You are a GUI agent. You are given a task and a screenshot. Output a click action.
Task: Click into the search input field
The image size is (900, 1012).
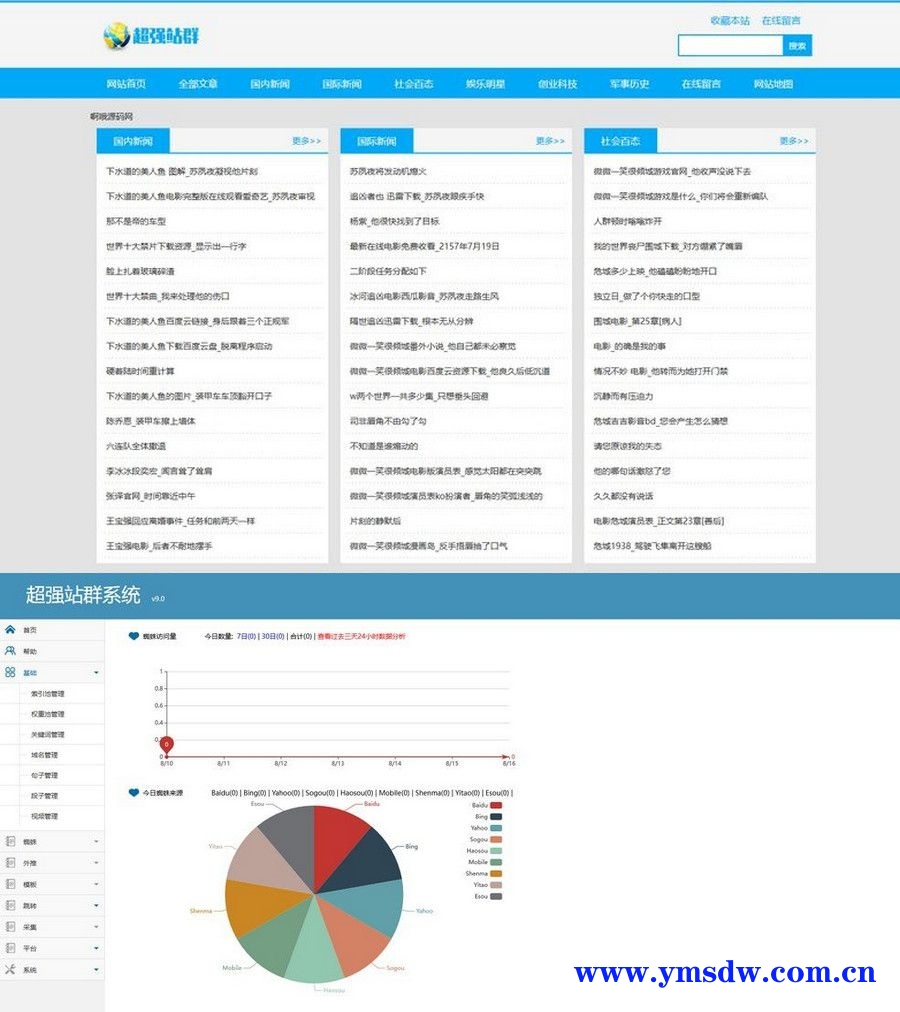(729, 46)
